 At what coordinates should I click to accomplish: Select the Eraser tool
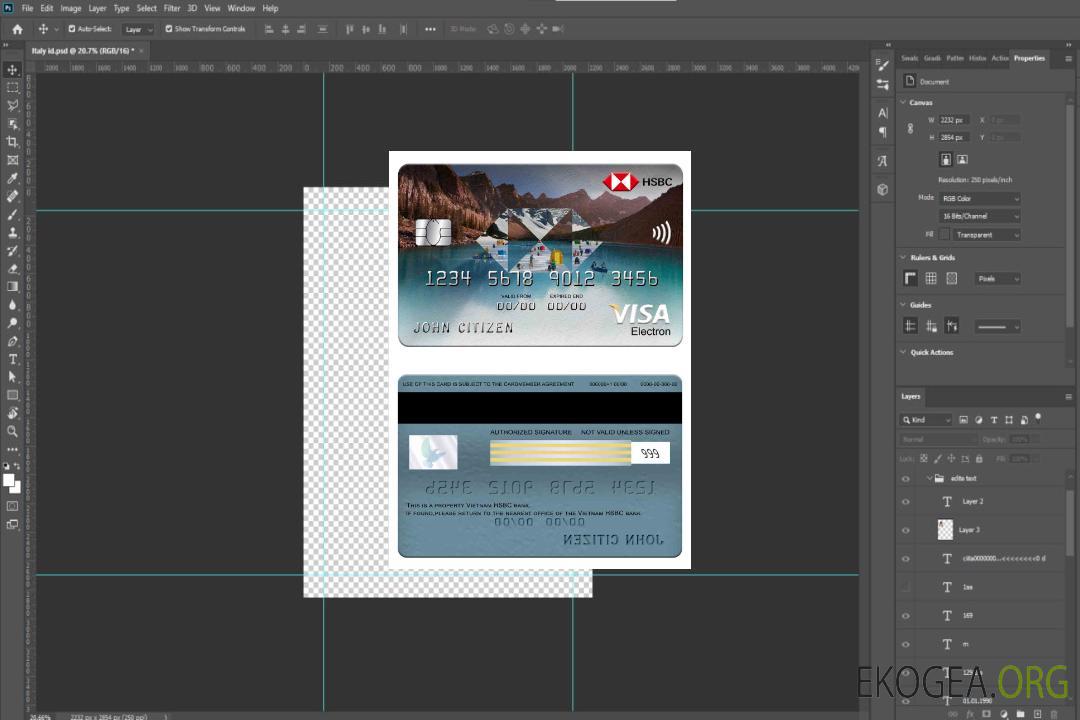12,269
